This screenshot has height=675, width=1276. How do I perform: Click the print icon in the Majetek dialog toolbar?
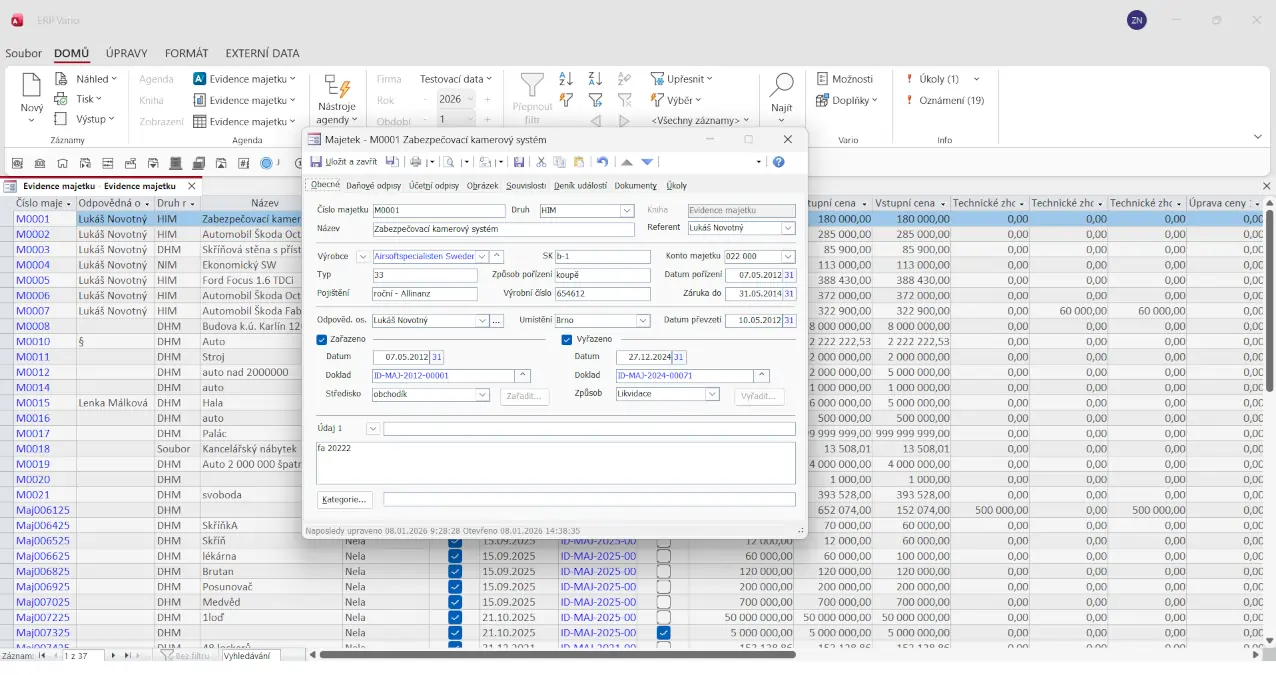coord(416,162)
